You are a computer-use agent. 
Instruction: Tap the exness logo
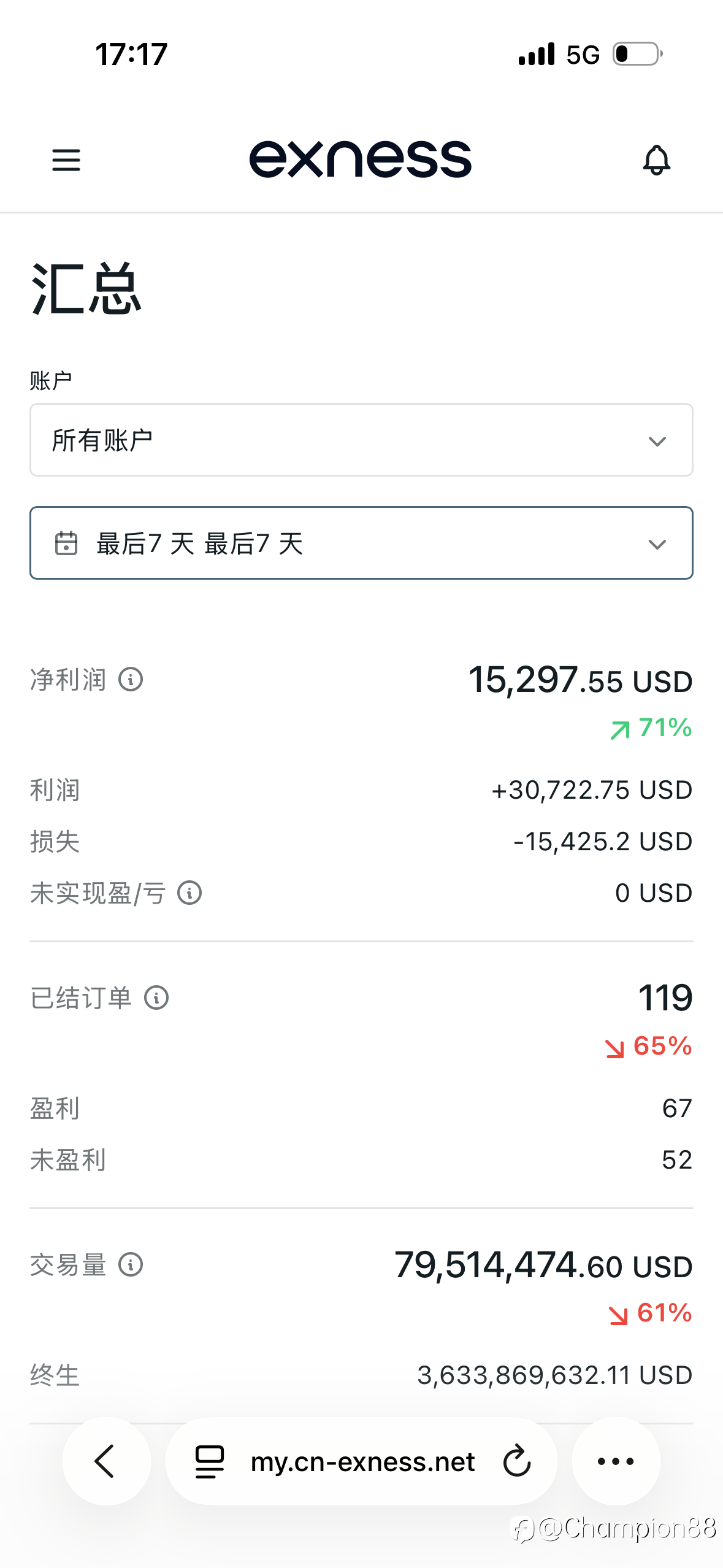click(x=361, y=159)
